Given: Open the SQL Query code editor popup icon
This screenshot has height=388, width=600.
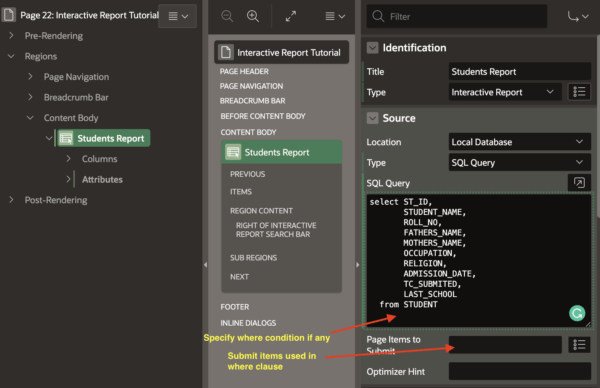Looking at the screenshot, I should (x=579, y=183).
